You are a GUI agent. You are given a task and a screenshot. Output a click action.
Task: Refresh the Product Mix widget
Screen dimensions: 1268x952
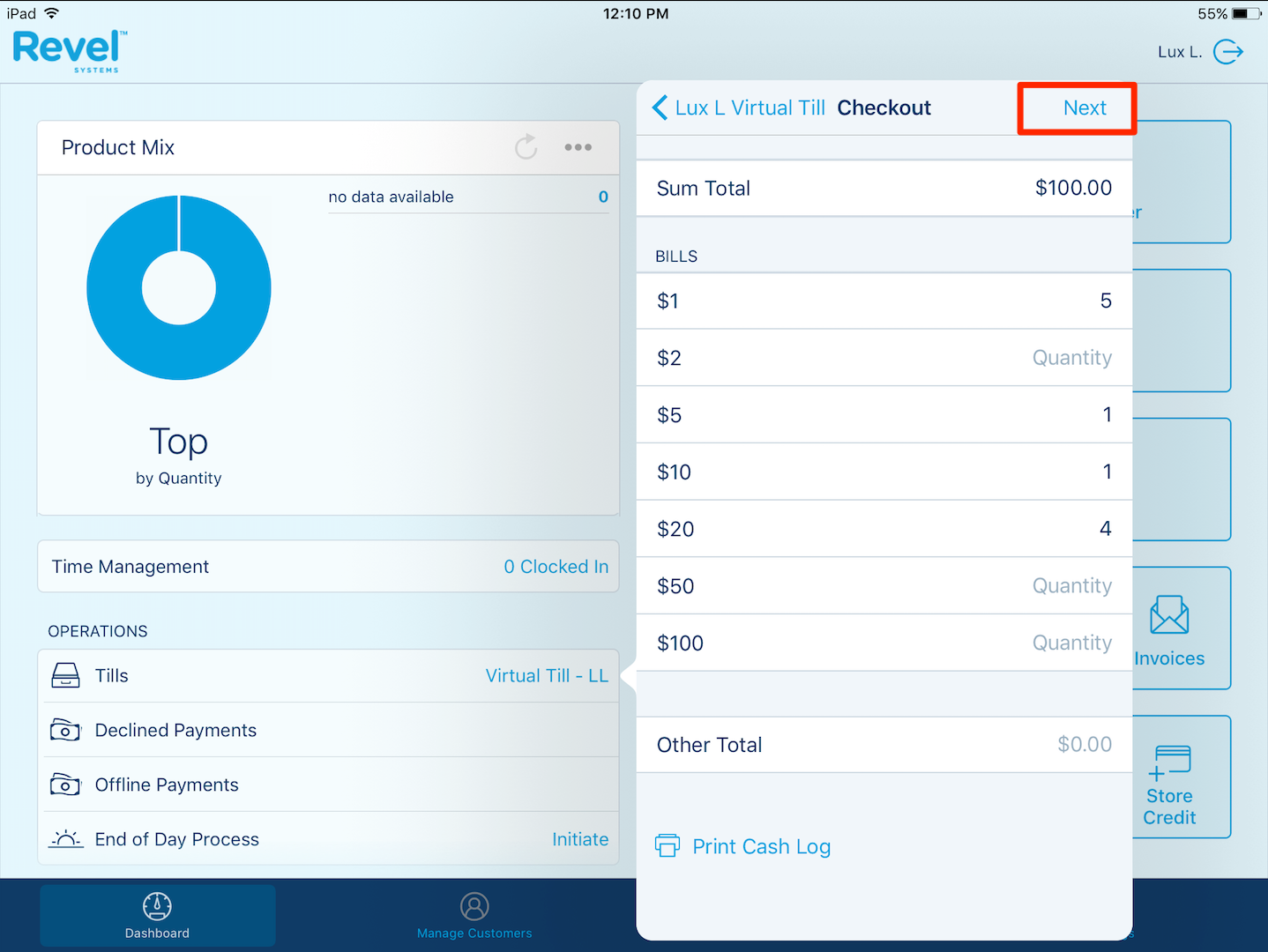pos(526,147)
